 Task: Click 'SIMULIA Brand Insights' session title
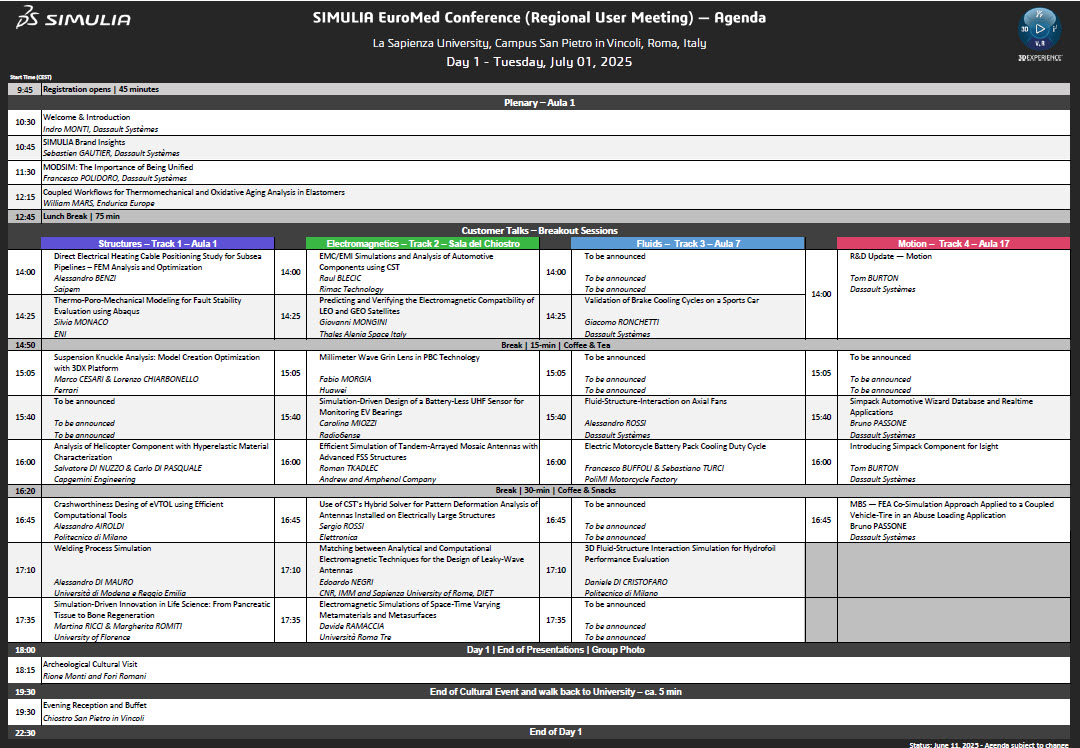(x=84, y=142)
